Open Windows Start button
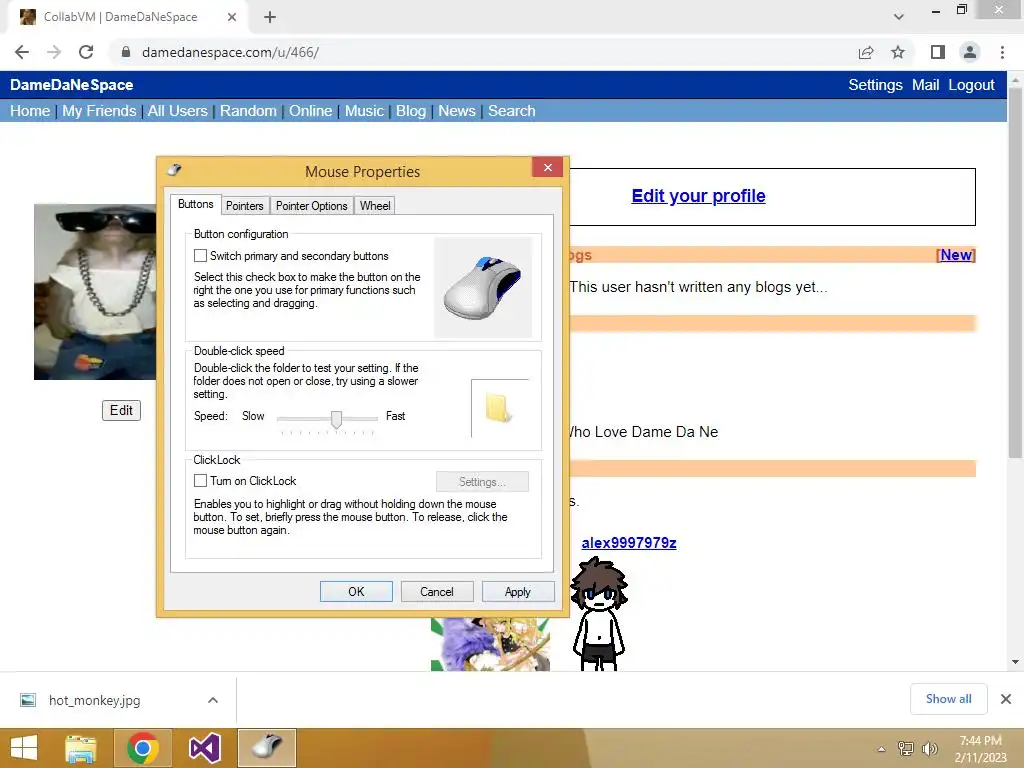1024x768 pixels. [x=24, y=748]
